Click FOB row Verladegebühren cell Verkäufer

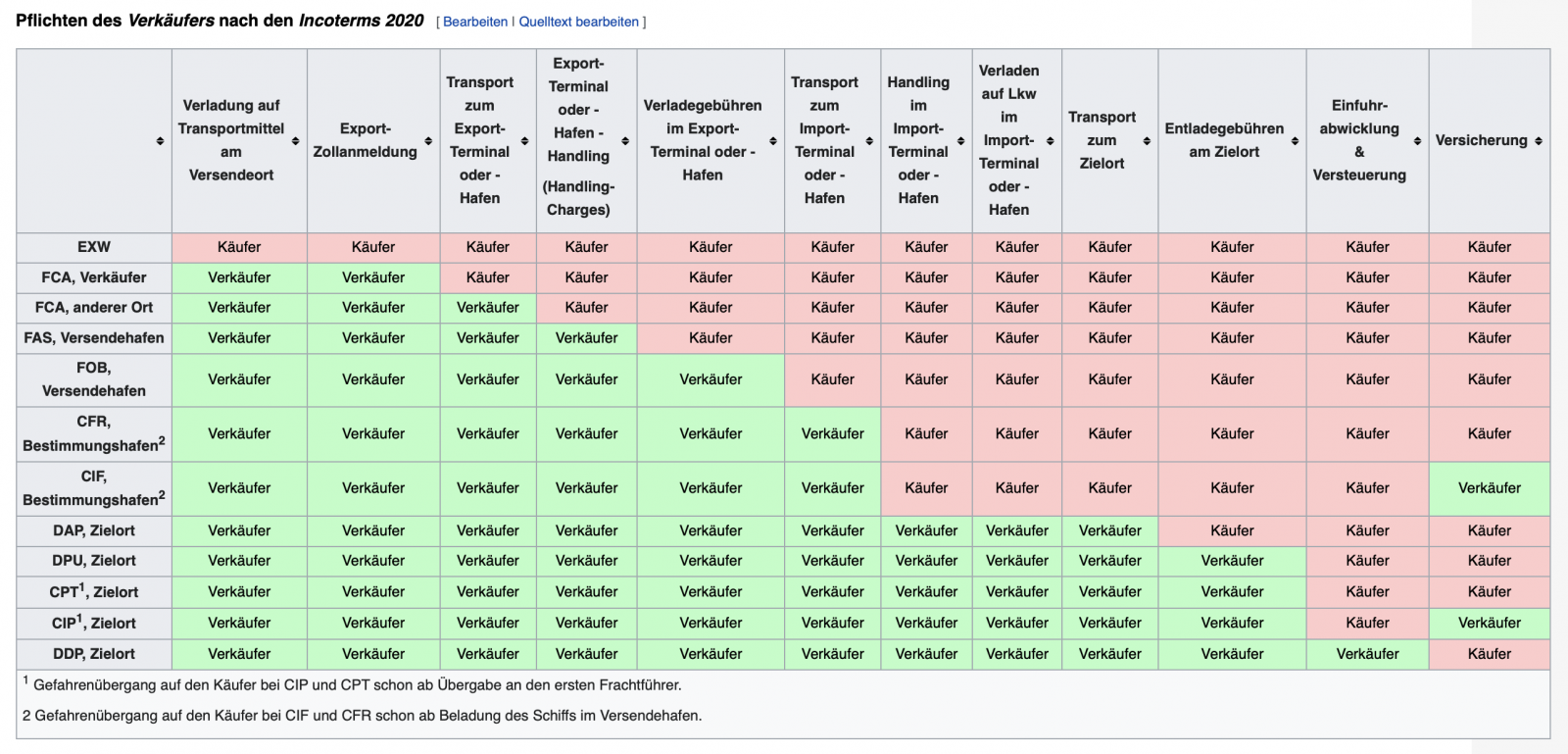[x=710, y=379]
